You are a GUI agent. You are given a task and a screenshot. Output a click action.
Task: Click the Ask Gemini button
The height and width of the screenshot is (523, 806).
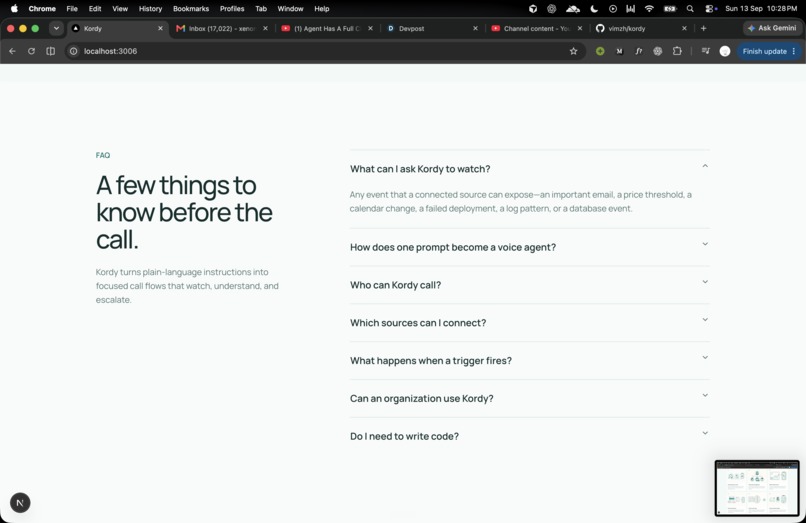pos(772,28)
